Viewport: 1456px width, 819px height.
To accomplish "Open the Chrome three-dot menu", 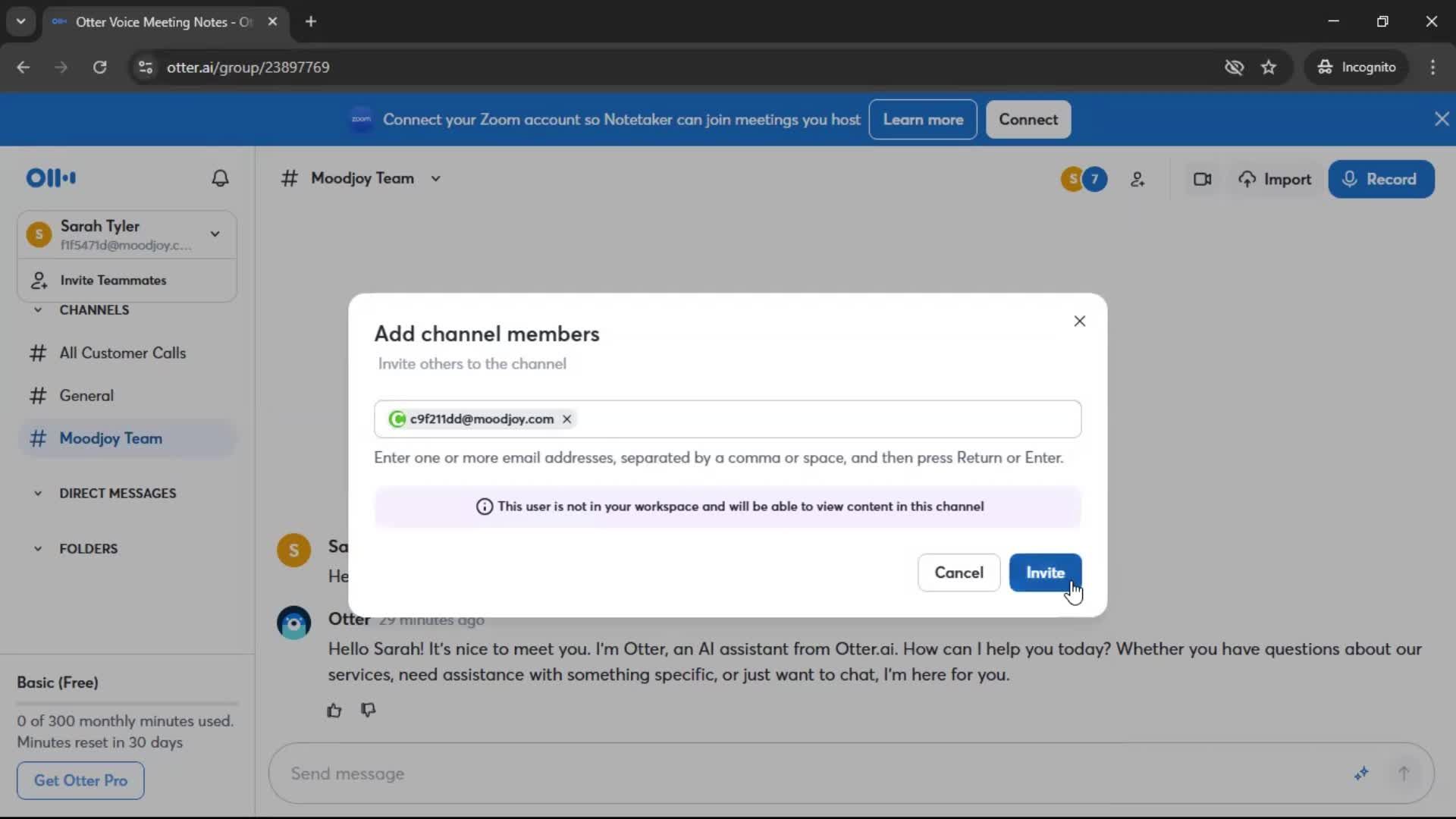I will pyautogui.click(x=1432, y=67).
